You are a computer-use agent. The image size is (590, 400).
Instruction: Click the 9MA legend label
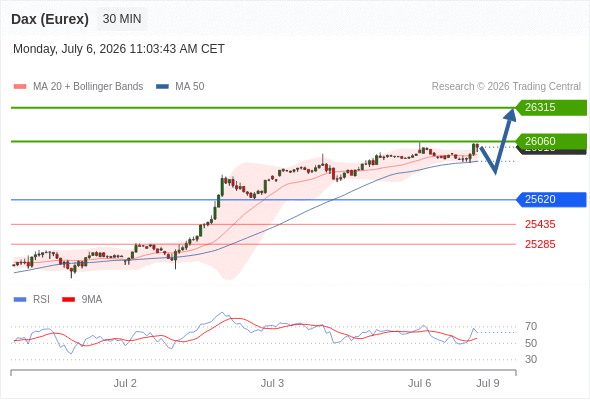92,300
